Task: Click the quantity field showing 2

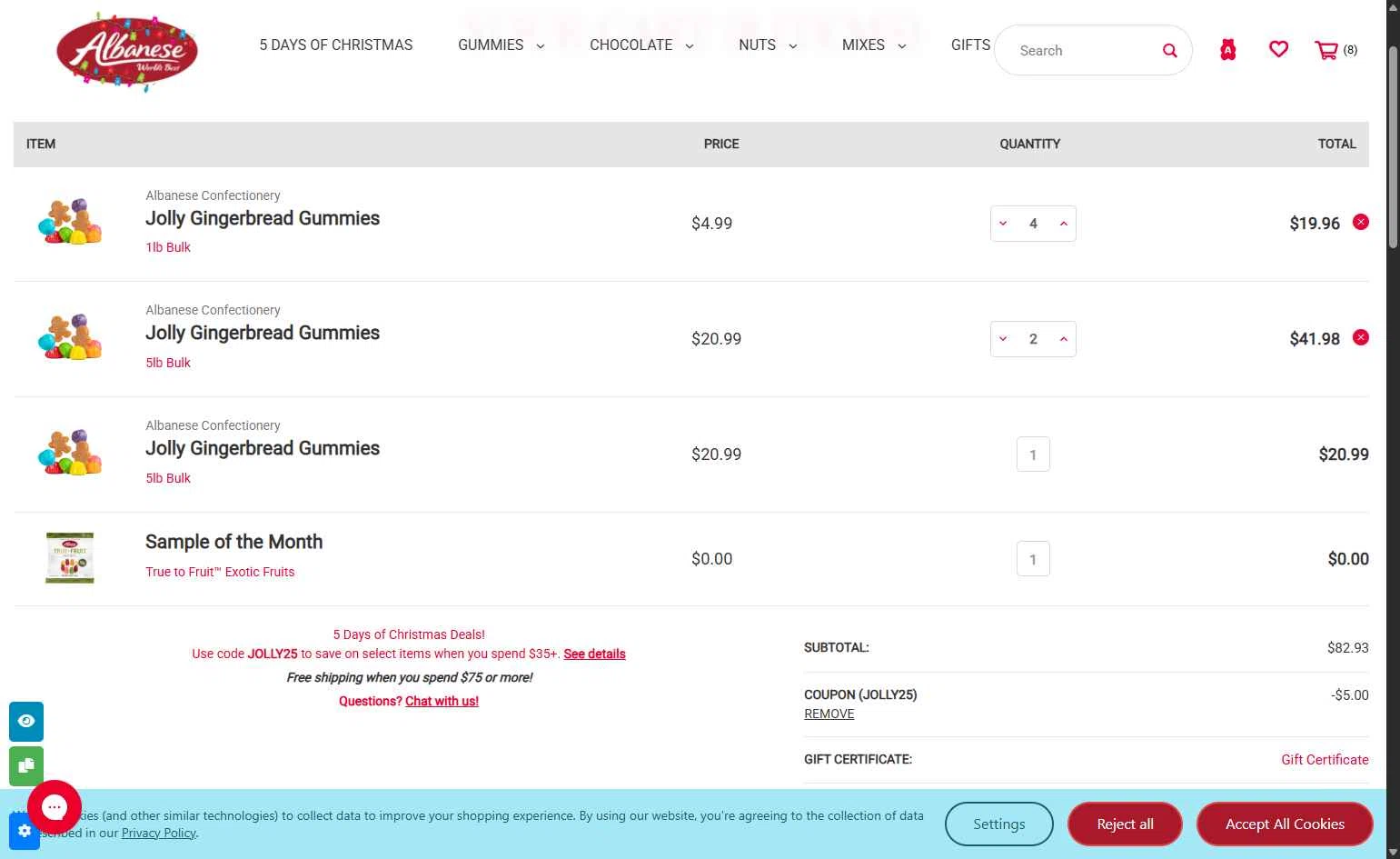Action: click(1033, 339)
